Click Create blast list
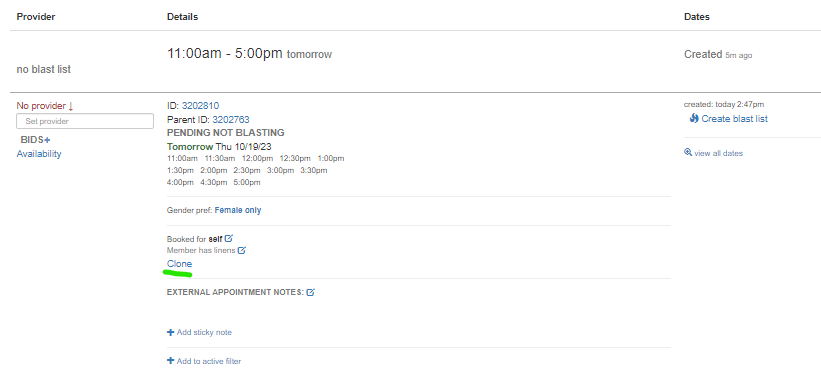Screen dimensions: 821x380 (x=735, y=119)
